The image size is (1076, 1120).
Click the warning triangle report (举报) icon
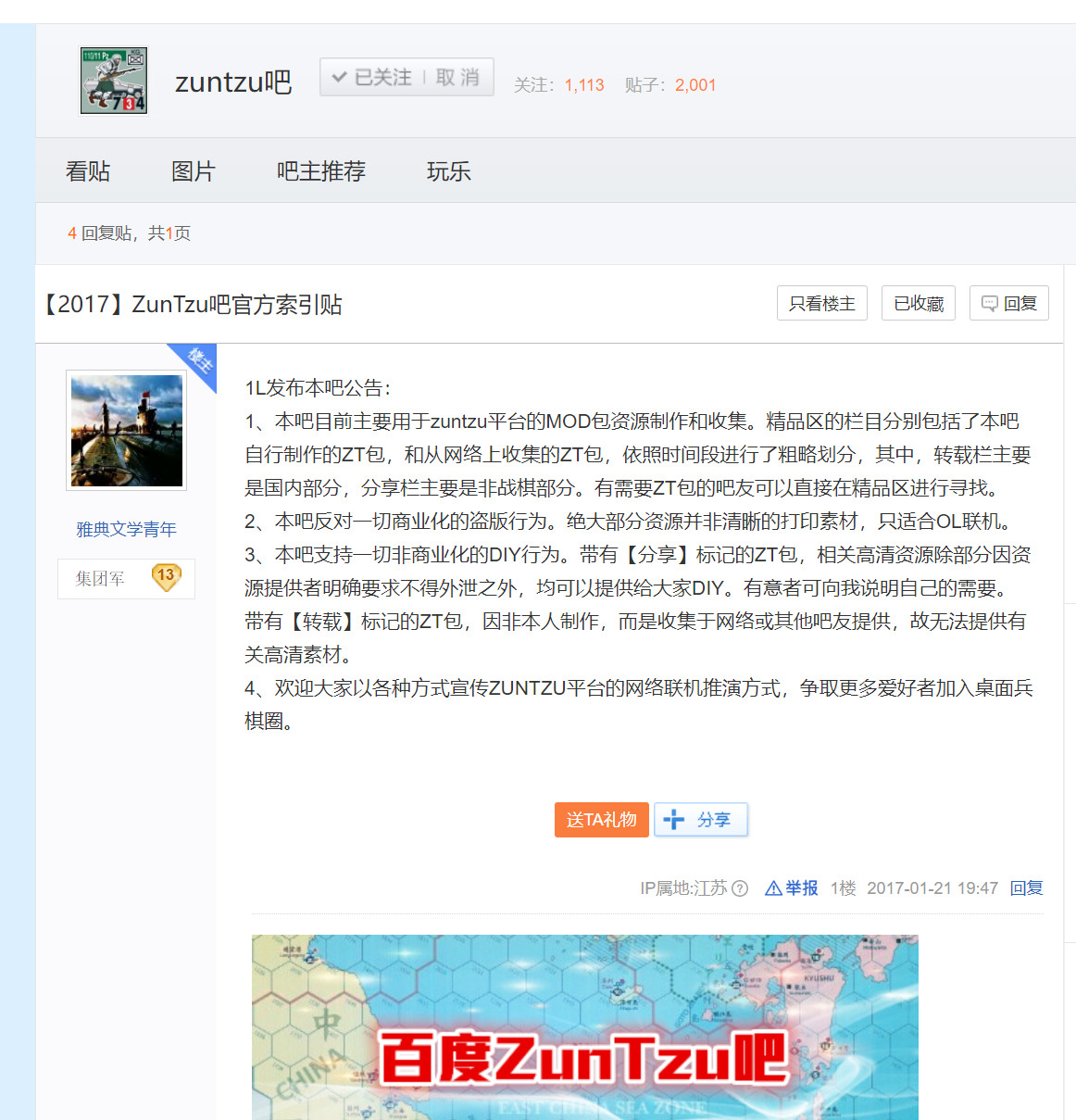point(771,887)
